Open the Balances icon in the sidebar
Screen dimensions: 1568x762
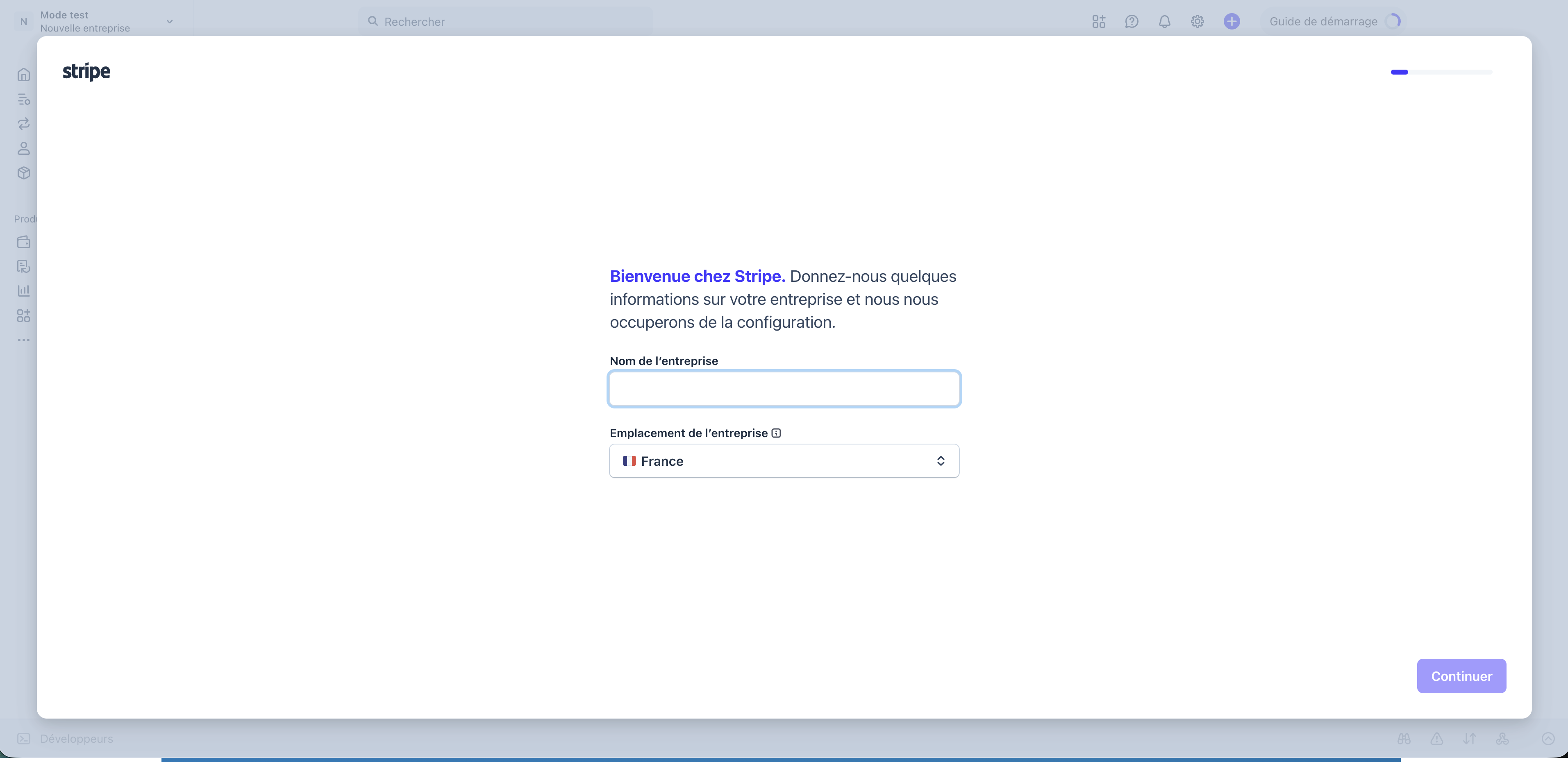(x=24, y=99)
